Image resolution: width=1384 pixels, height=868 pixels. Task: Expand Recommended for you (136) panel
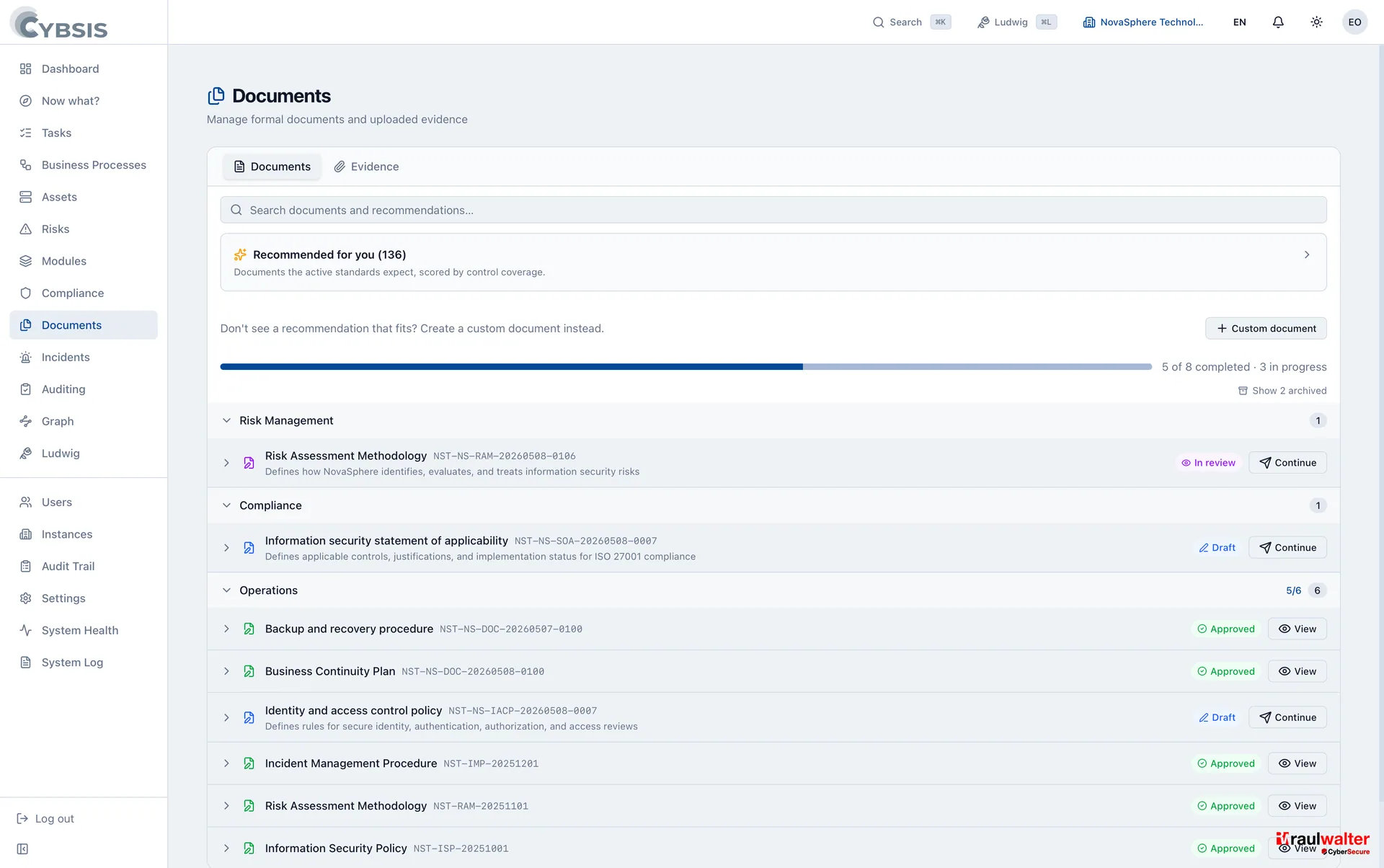773,262
